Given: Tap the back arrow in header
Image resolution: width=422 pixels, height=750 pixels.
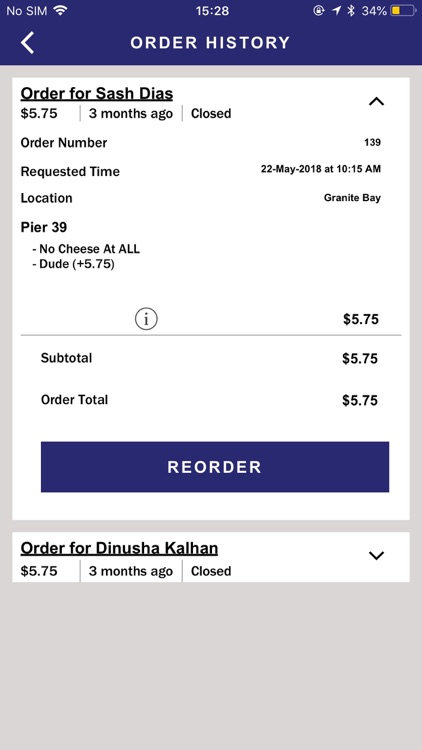Looking at the screenshot, I should (27, 43).
